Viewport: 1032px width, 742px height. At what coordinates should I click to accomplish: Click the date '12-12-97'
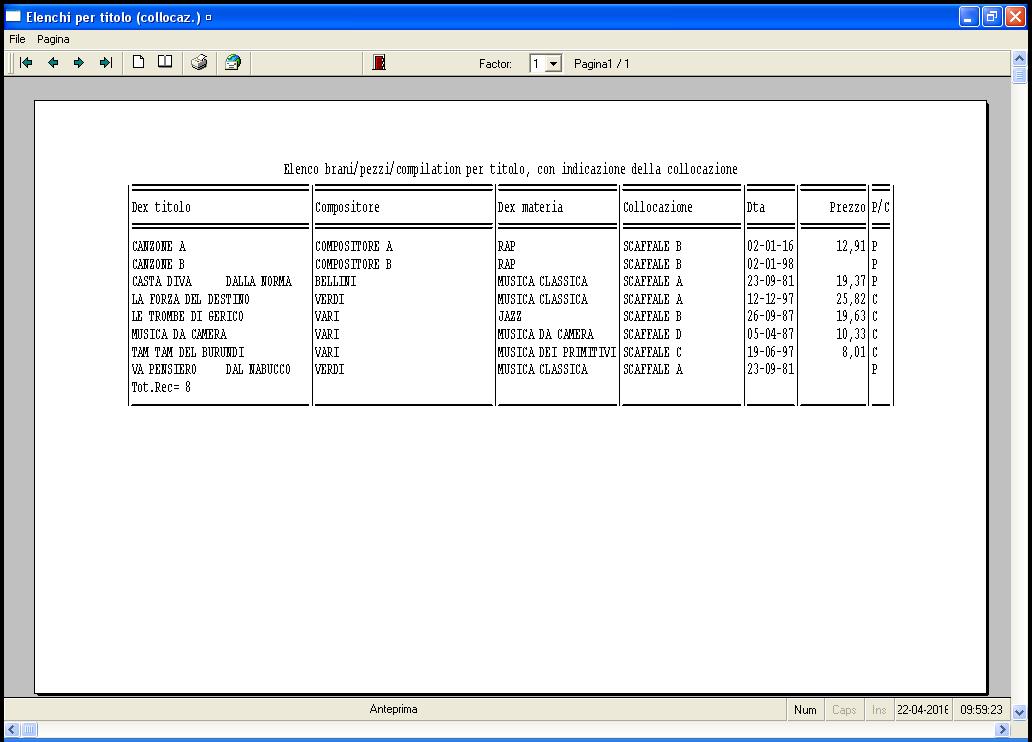(x=771, y=299)
